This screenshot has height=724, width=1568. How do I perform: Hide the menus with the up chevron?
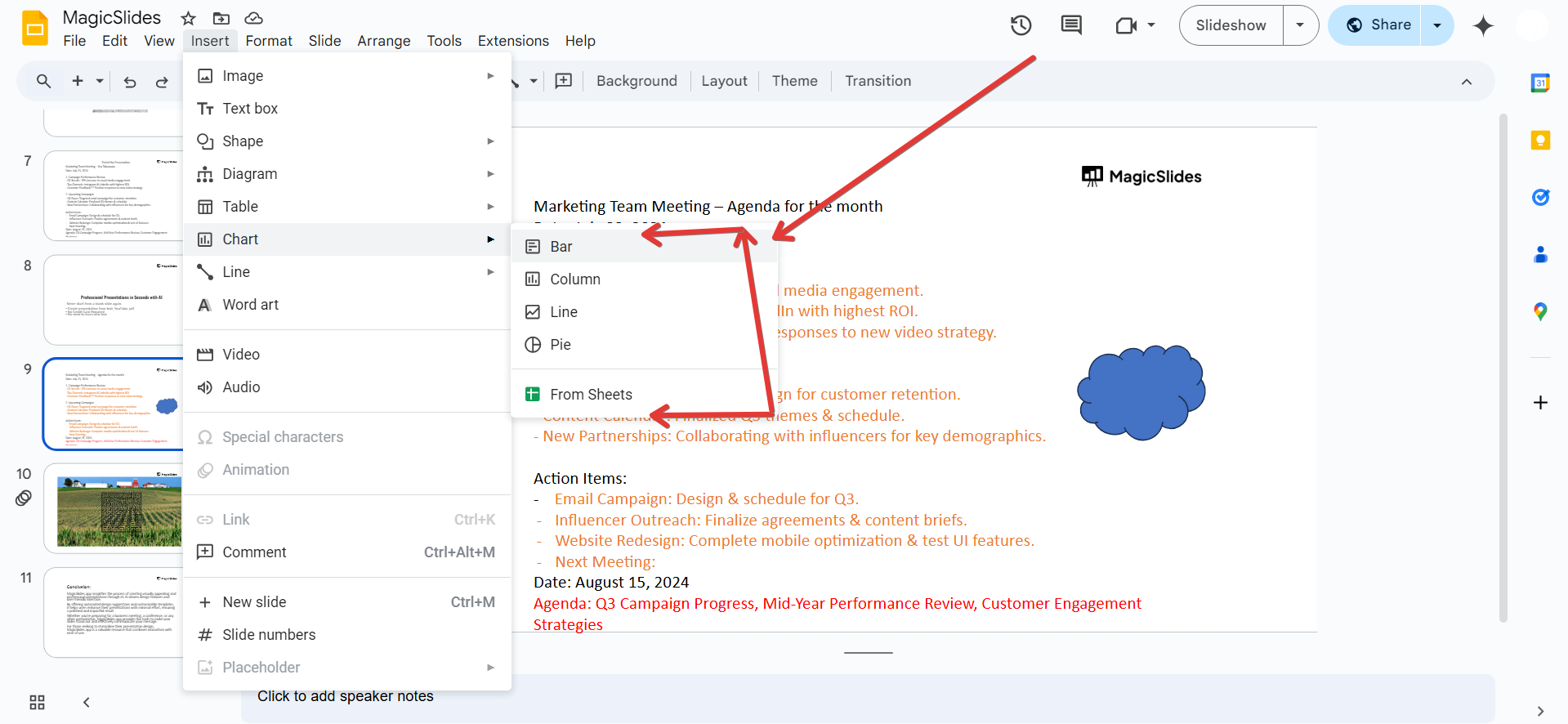[x=1467, y=82]
